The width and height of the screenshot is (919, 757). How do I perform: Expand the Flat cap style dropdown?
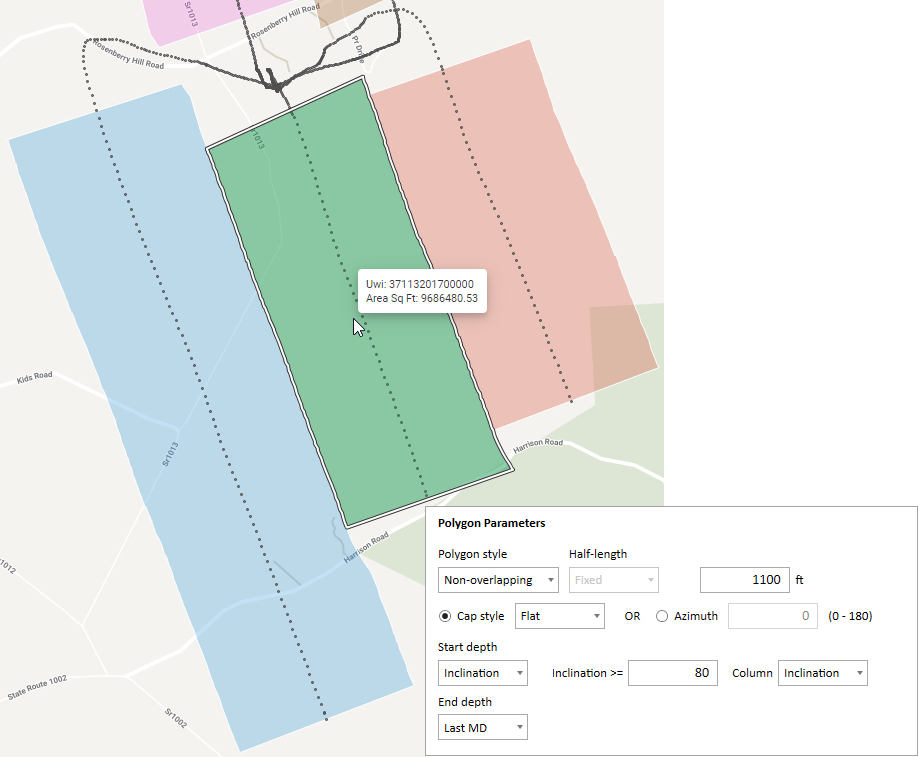[x=559, y=616]
